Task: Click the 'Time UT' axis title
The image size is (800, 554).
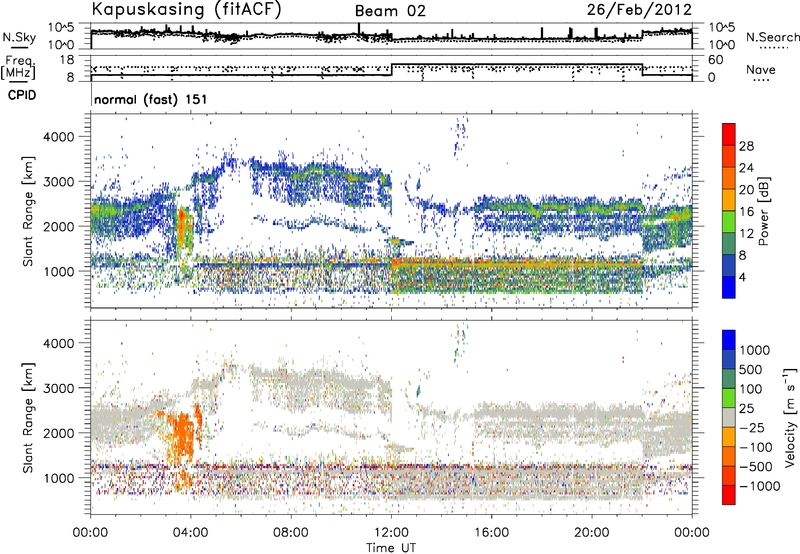Action: 391,548
